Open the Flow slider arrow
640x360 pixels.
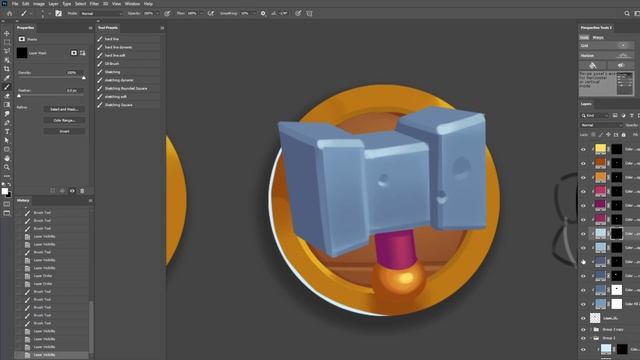pos(201,13)
